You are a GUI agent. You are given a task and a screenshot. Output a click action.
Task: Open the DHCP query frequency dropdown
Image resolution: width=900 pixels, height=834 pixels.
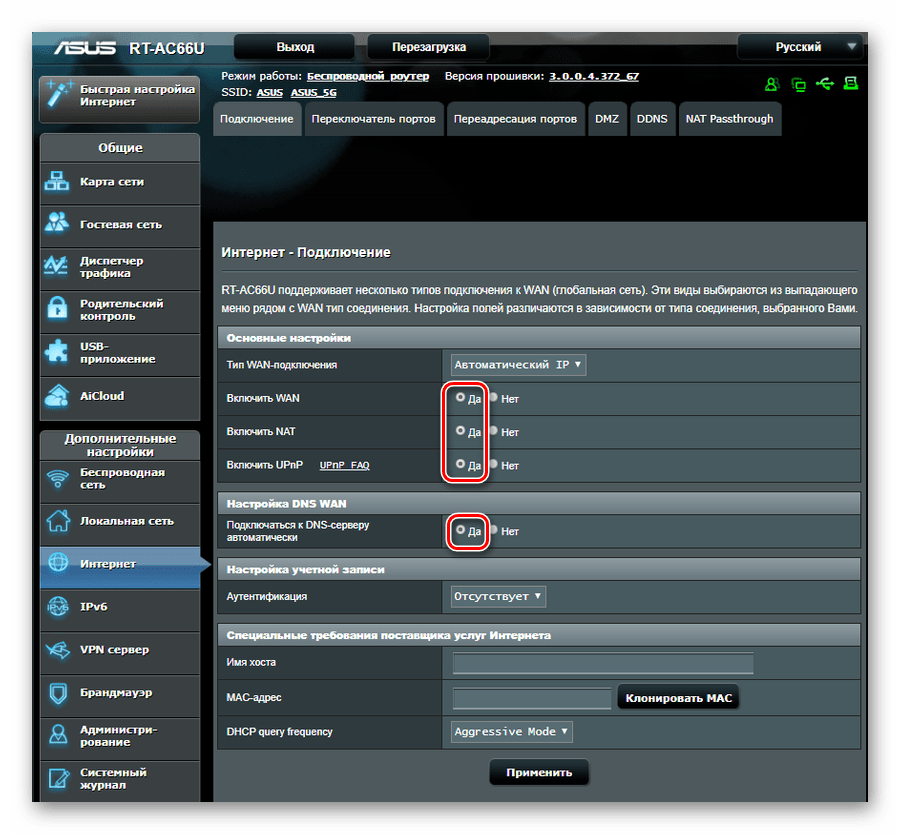(x=511, y=732)
